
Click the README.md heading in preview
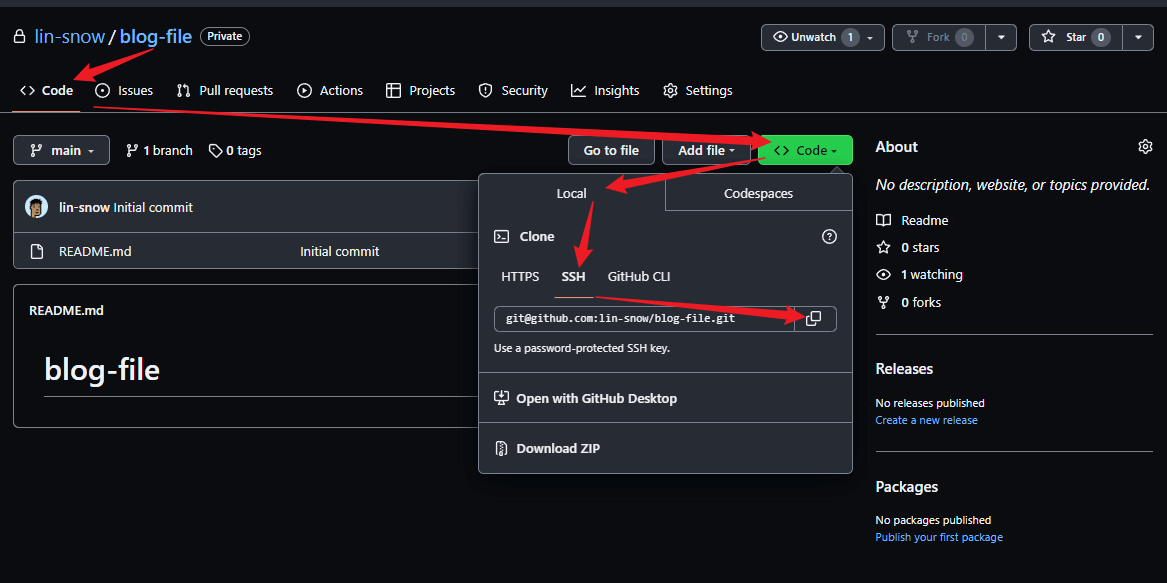pos(66,310)
